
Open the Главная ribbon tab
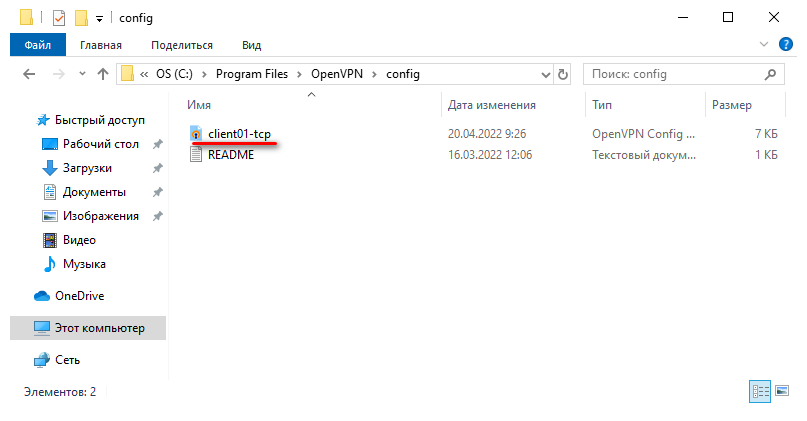point(101,45)
